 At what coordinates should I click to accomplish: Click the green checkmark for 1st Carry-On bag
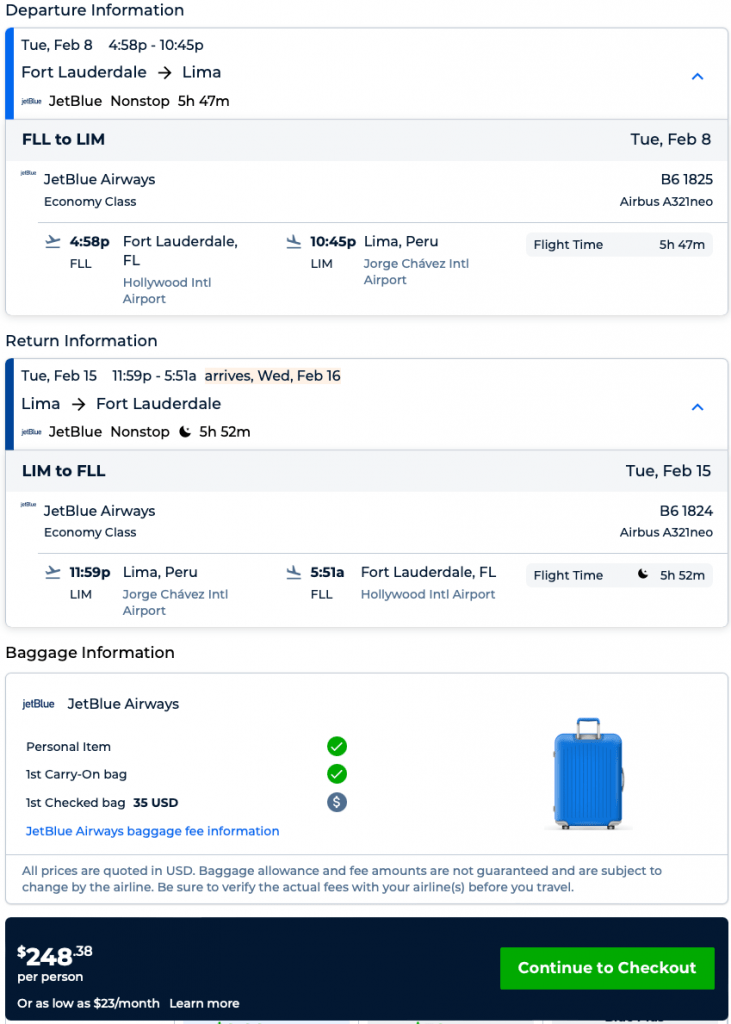tap(336, 774)
